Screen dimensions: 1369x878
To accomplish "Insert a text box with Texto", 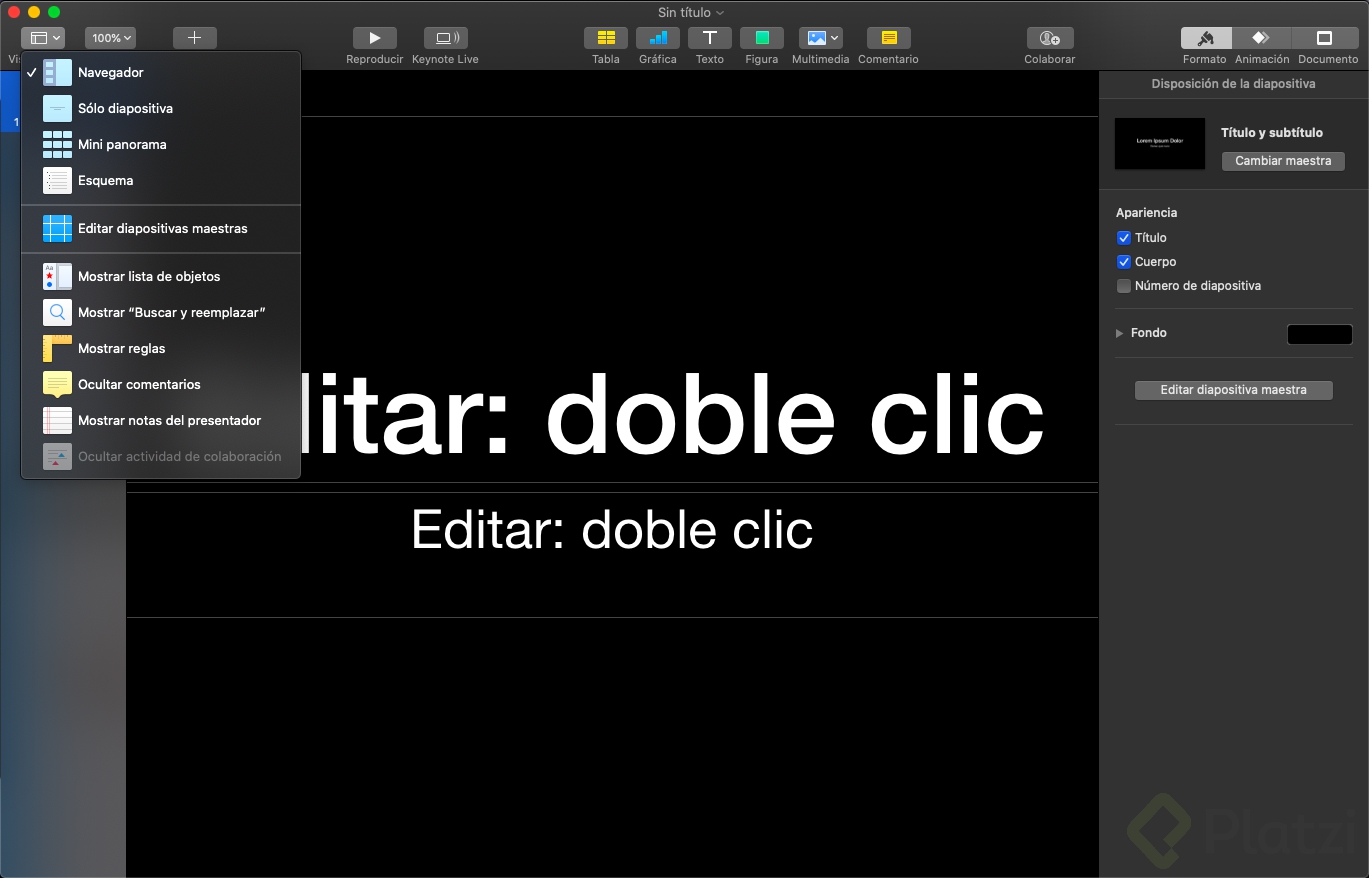I will [710, 38].
